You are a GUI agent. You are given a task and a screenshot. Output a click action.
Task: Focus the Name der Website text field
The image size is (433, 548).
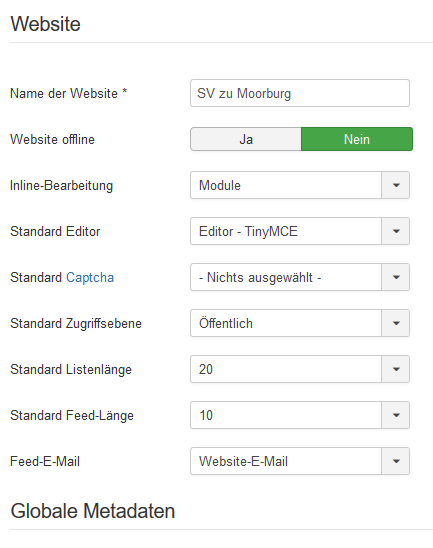[300, 93]
